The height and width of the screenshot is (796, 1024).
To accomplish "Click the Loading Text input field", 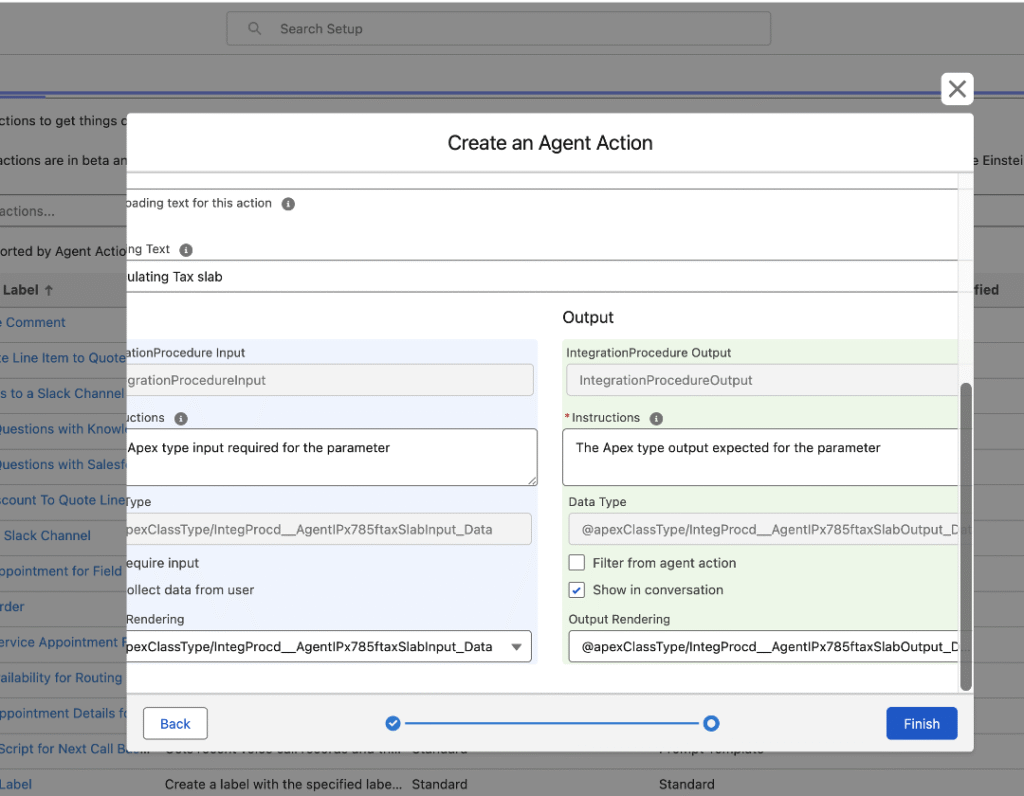I will 542,276.
